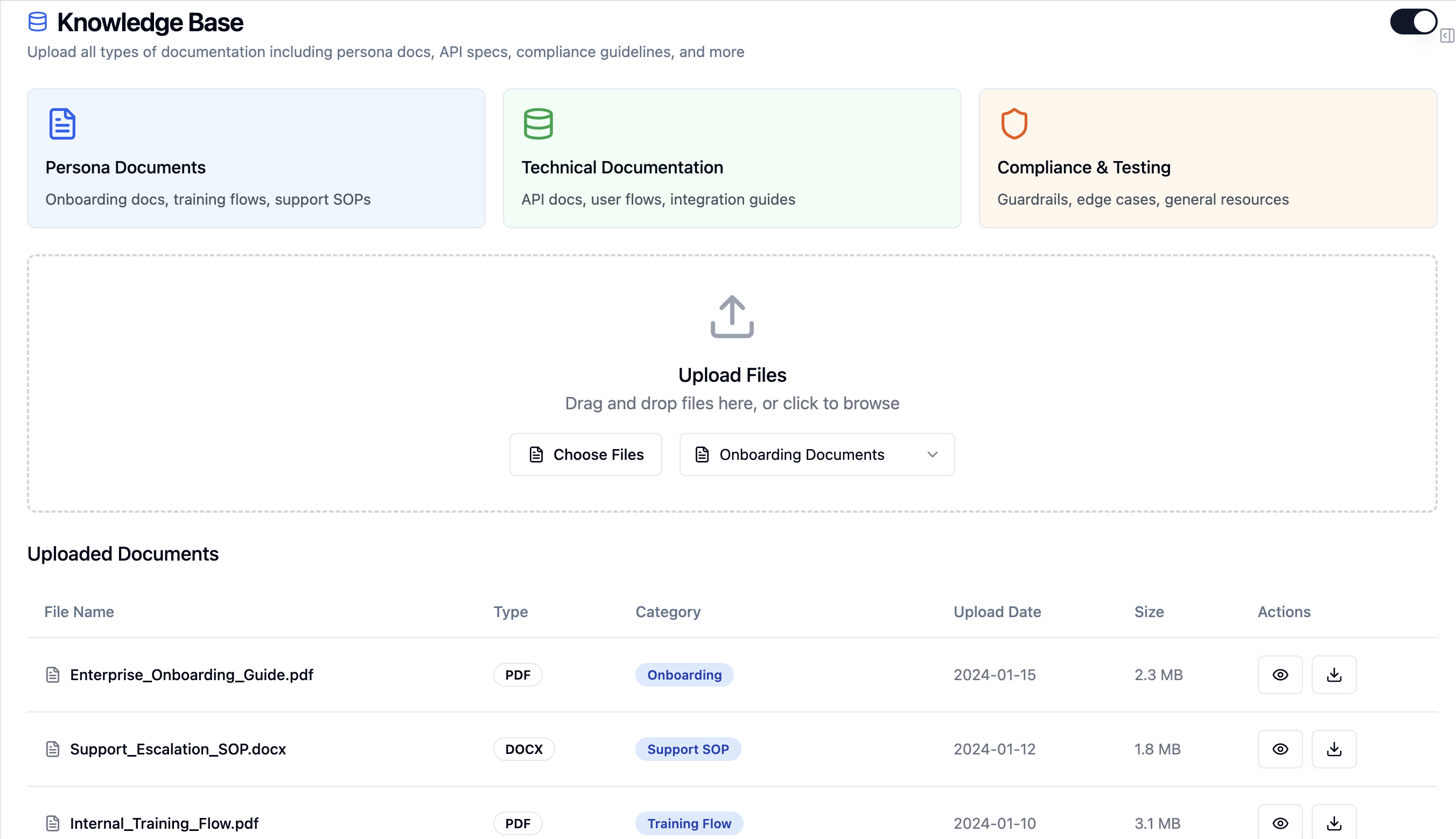Click the Enterprise_Onboarding_Guide.pdf file name
The width and height of the screenshot is (1456, 839).
pos(191,675)
